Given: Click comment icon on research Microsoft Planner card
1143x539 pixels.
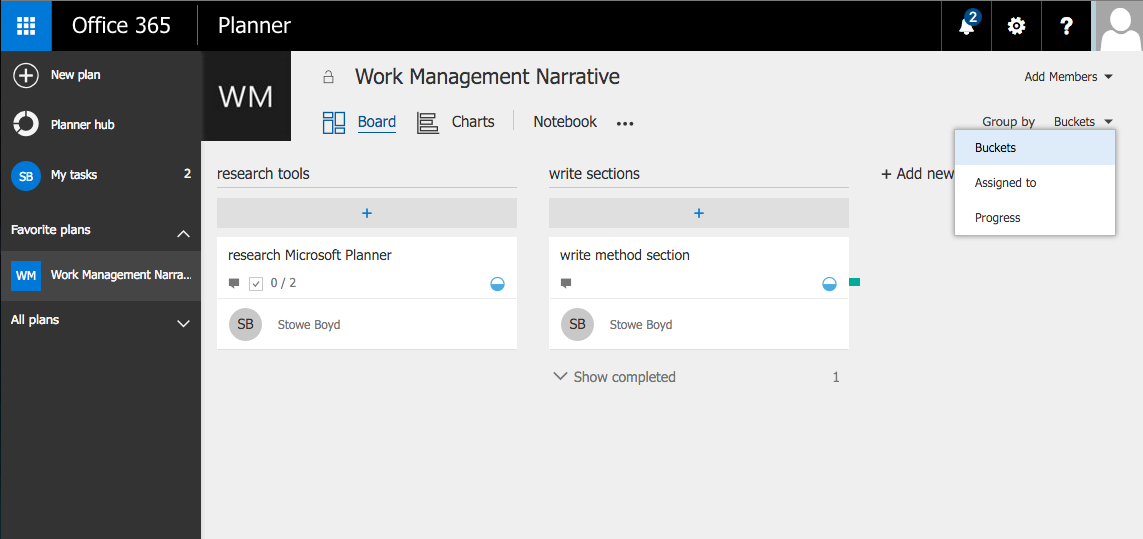Looking at the screenshot, I should click(233, 283).
